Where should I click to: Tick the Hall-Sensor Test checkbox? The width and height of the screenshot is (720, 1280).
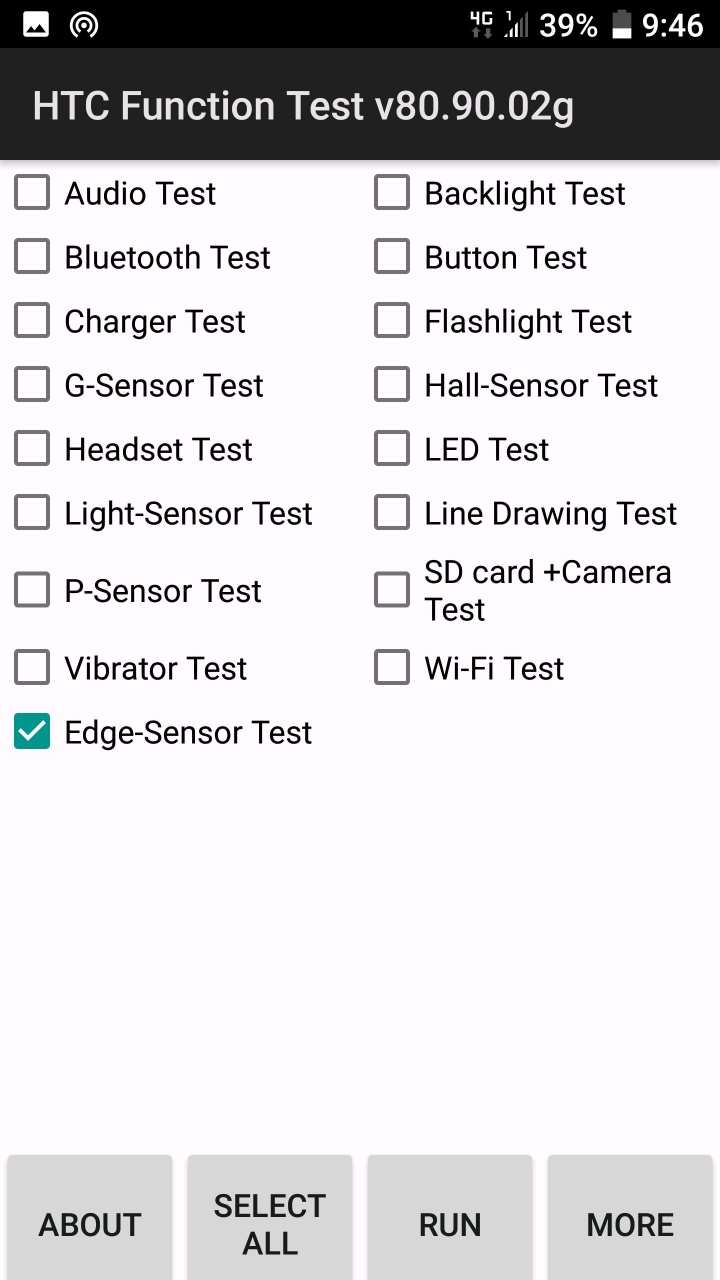click(392, 385)
